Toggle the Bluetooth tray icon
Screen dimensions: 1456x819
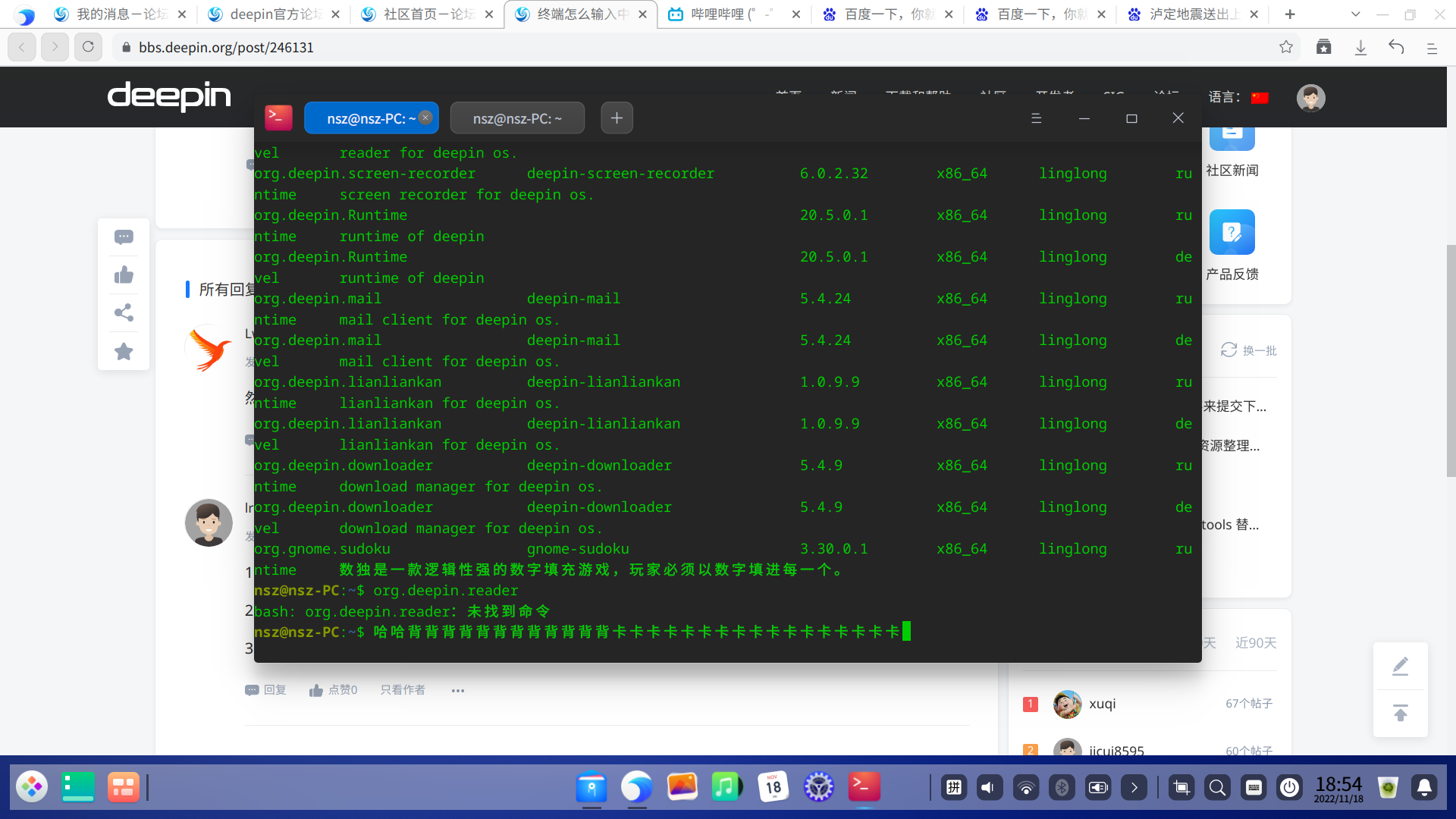click(1062, 788)
